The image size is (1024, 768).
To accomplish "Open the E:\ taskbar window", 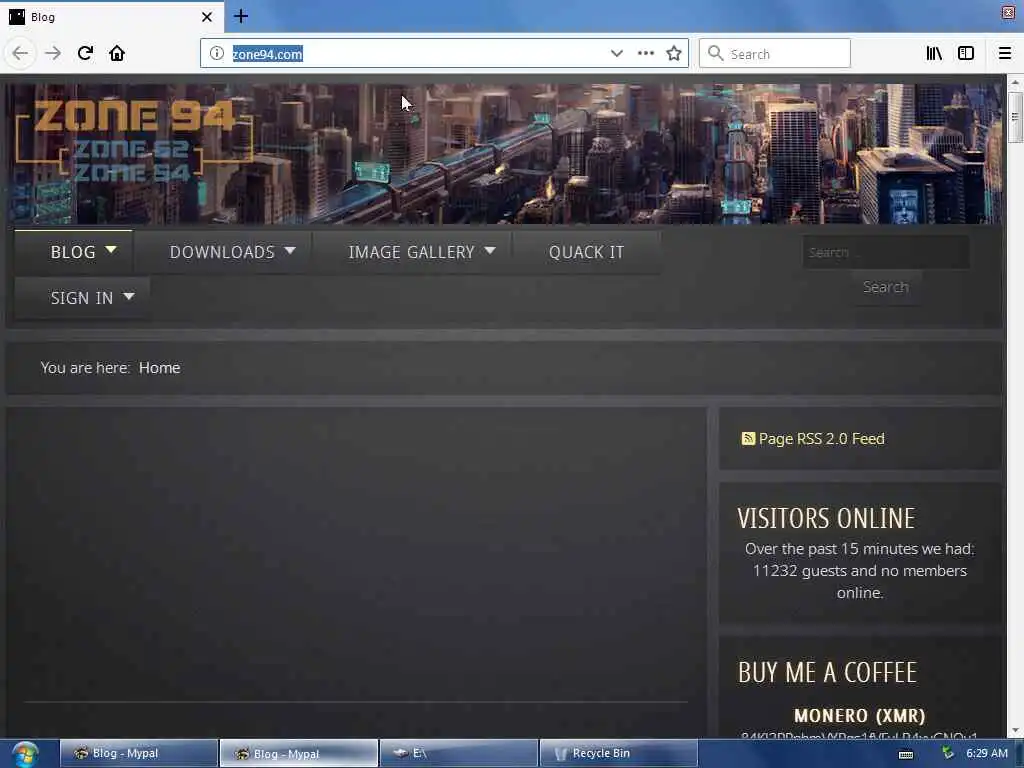I will (x=458, y=753).
